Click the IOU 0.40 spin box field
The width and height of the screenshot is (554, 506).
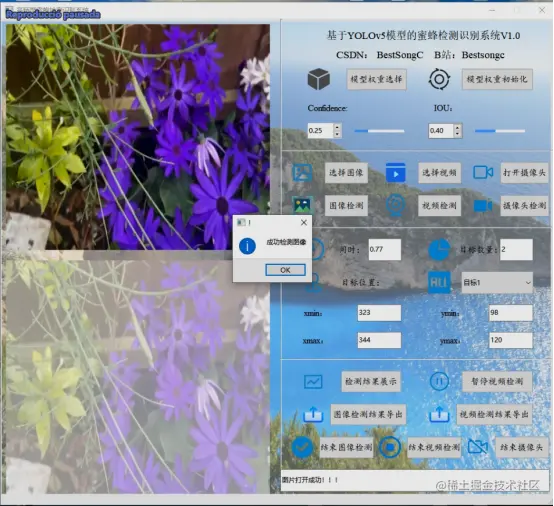441,131
